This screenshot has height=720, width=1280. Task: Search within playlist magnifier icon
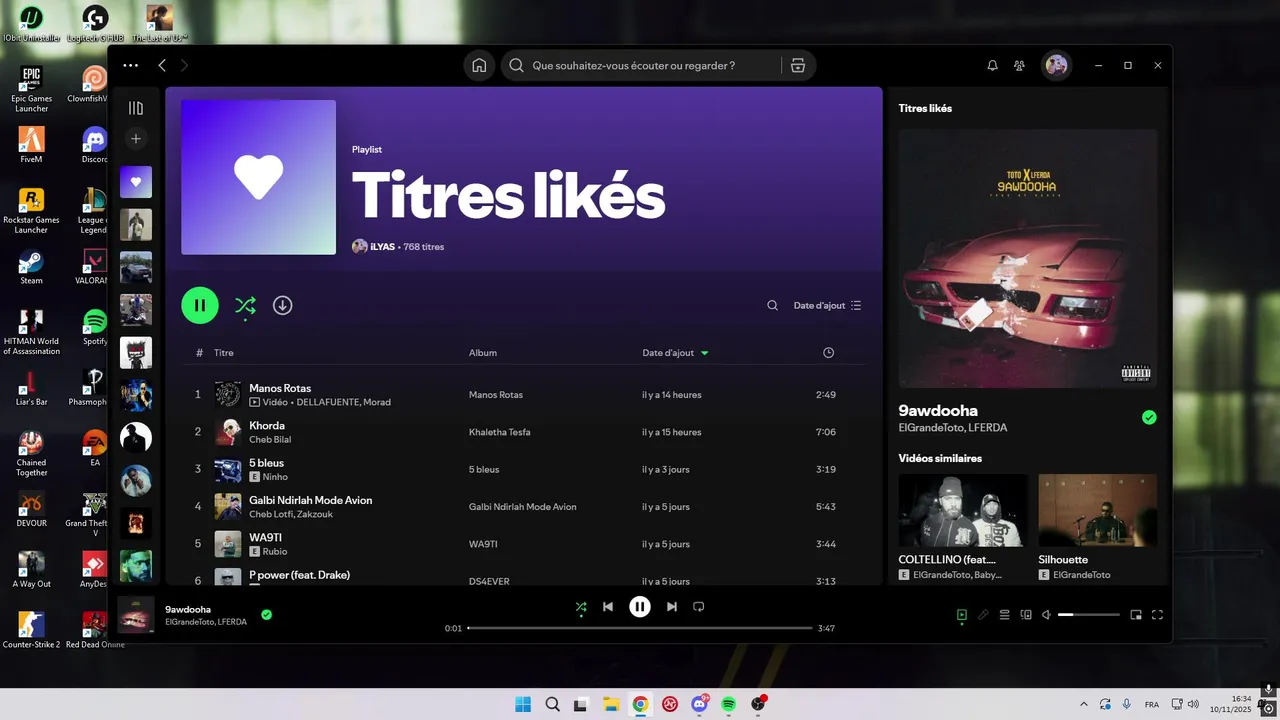point(772,305)
